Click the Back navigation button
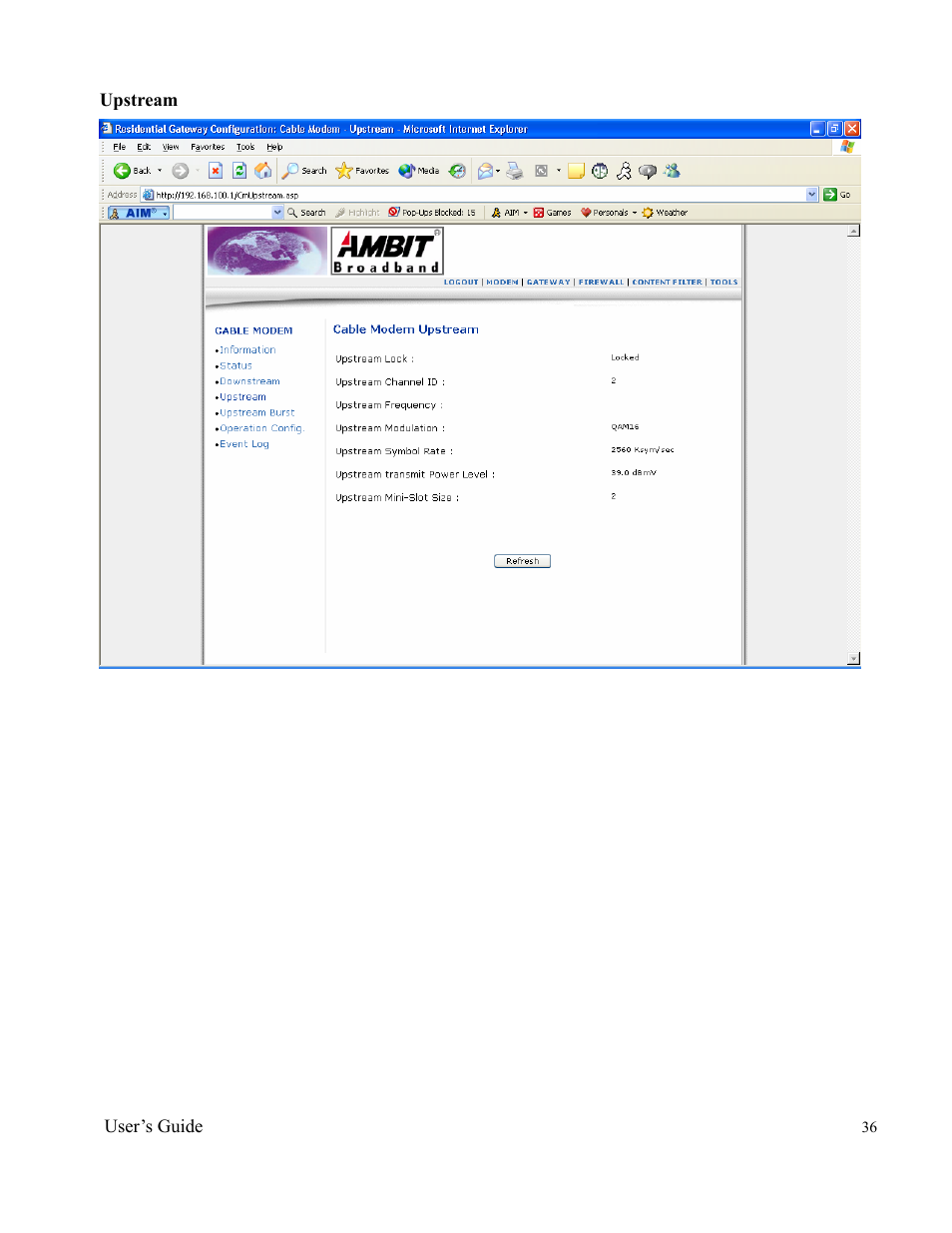This screenshot has height=1233, width=952. [x=132, y=171]
